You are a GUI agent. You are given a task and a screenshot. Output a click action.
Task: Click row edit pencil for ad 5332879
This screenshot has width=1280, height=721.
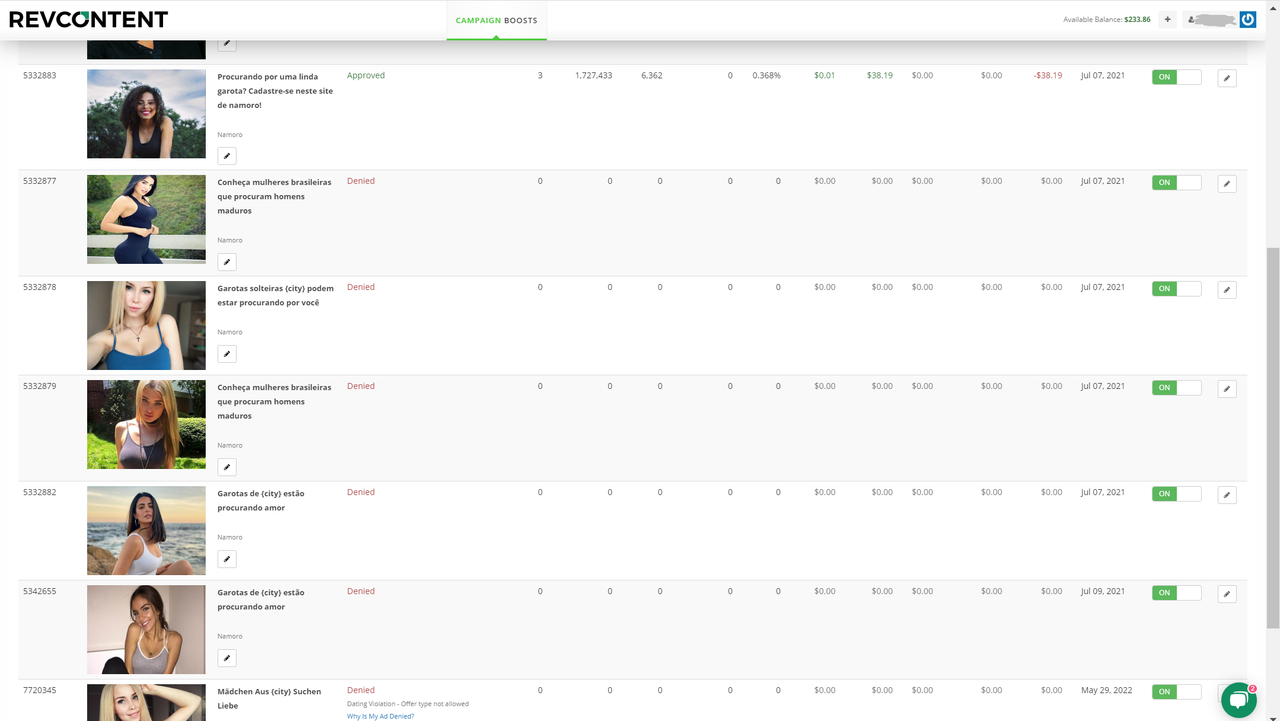[1227, 389]
